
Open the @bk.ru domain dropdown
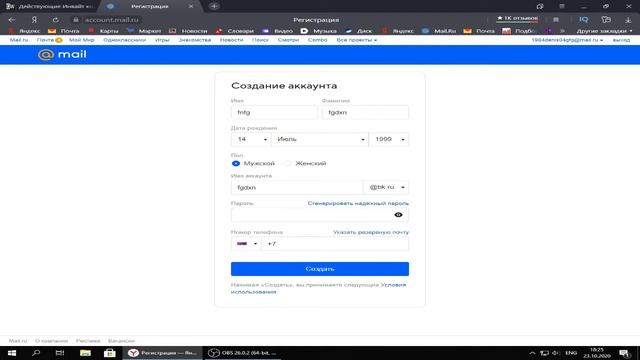click(x=386, y=187)
